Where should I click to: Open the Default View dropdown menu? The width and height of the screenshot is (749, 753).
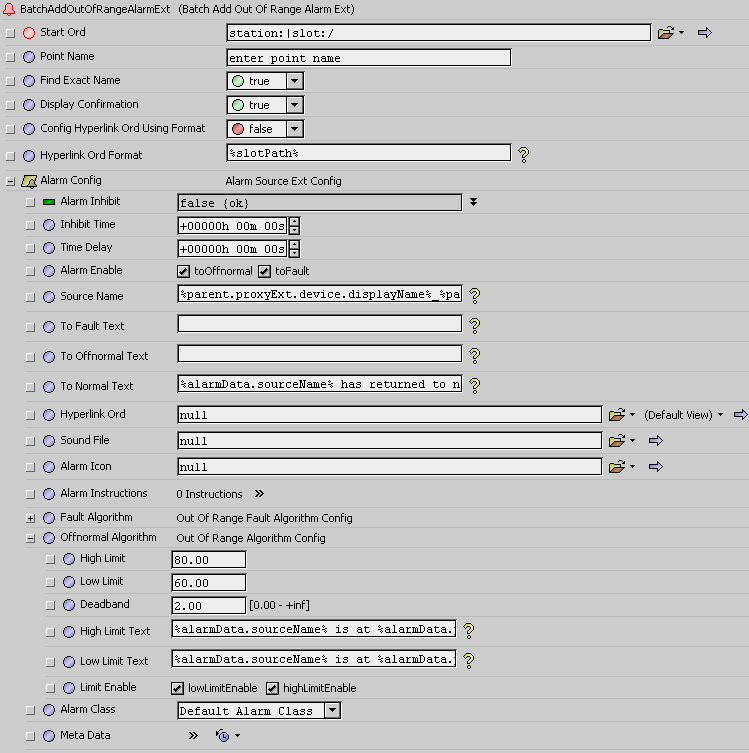[720, 414]
